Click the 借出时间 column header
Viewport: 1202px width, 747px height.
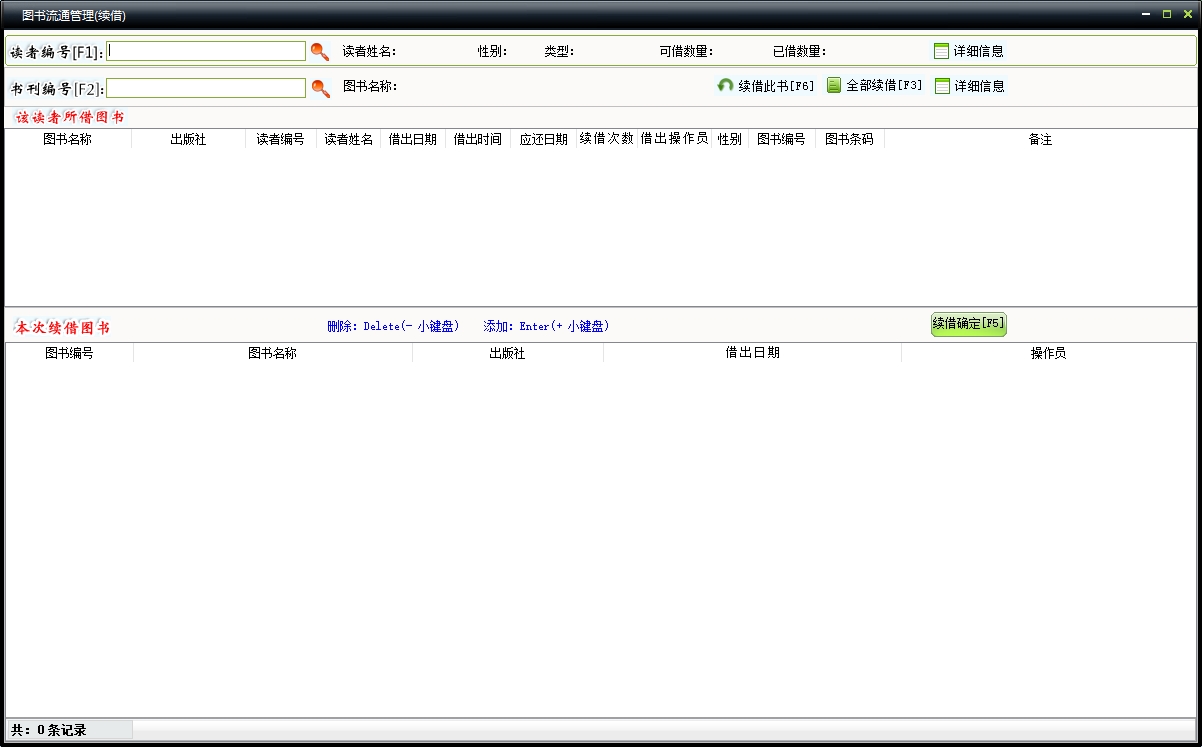click(x=477, y=140)
